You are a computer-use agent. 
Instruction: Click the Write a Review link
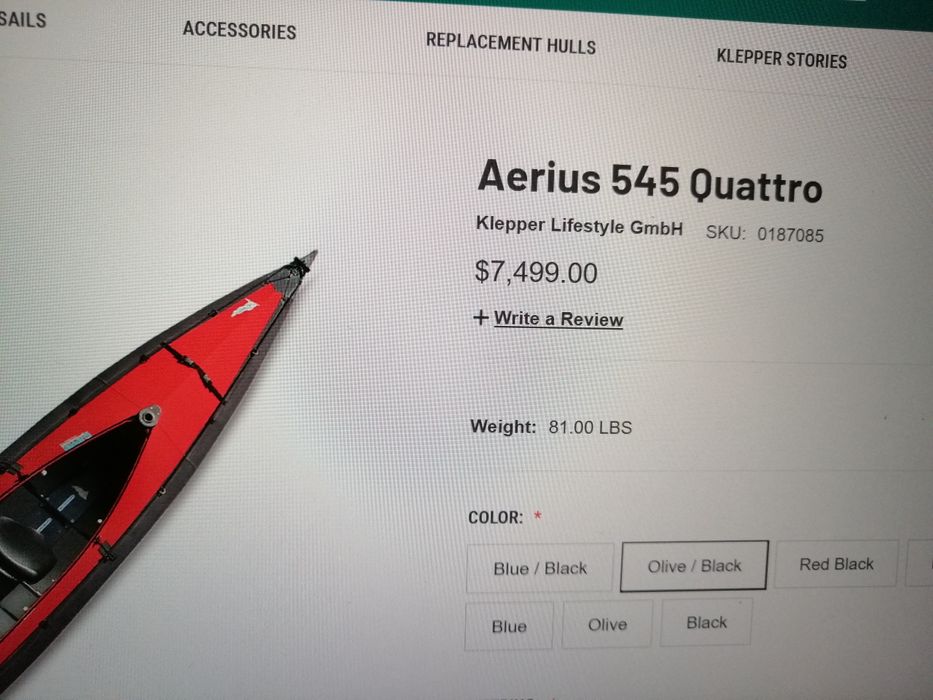click(558, 319)
